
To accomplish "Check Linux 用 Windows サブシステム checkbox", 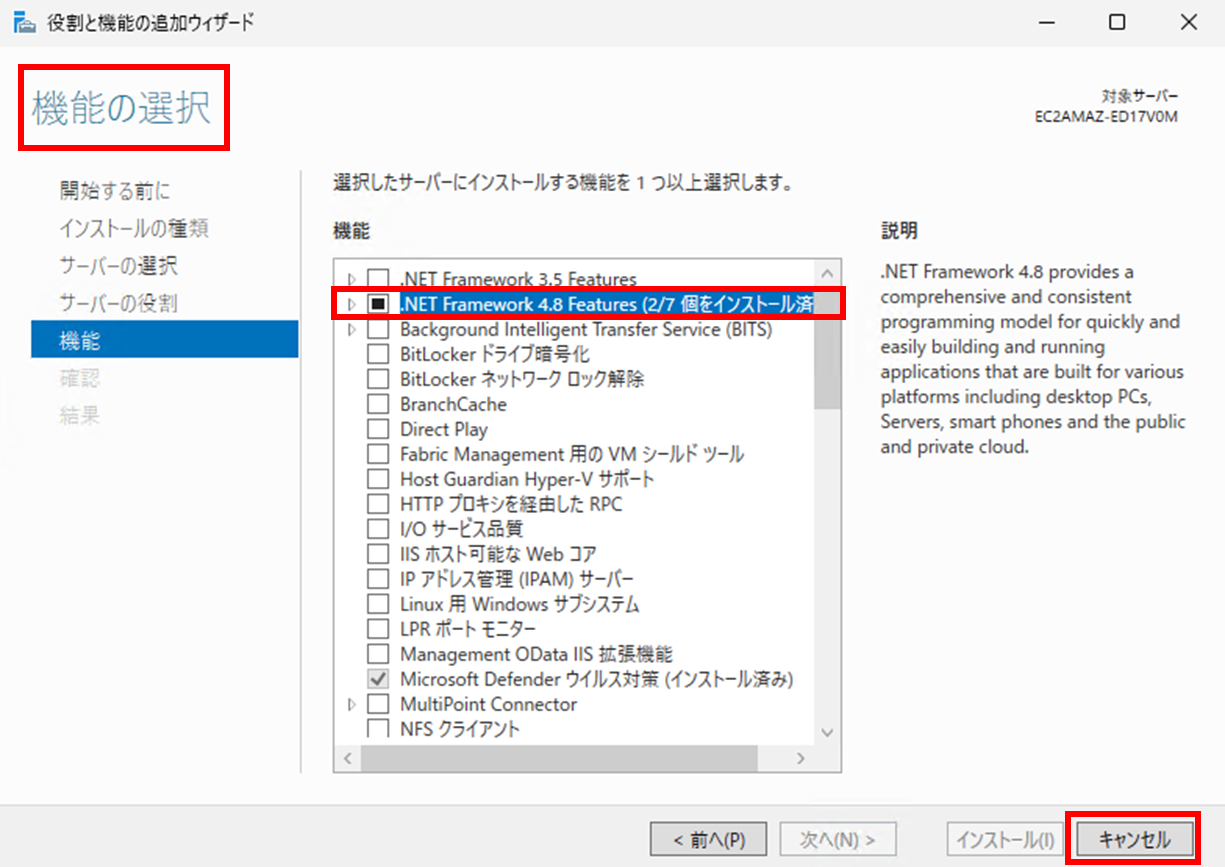I will coord(378,604).
